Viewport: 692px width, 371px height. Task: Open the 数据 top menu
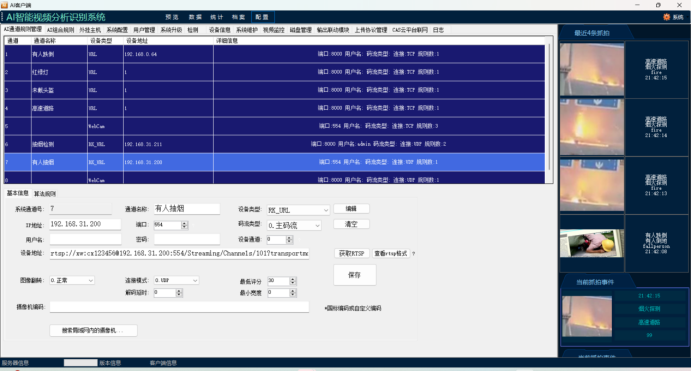click(195, 17)
